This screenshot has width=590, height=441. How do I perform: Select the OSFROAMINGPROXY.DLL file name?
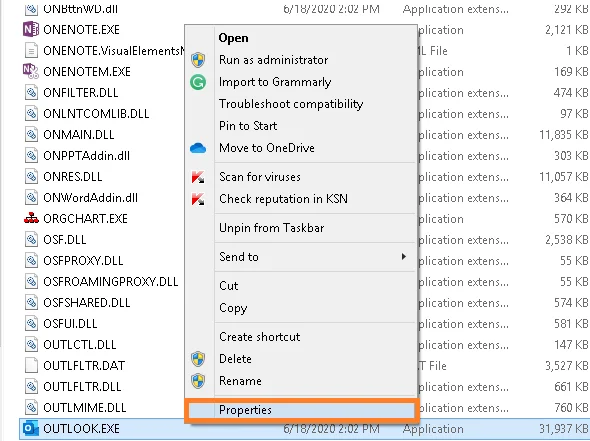(111, 281)
